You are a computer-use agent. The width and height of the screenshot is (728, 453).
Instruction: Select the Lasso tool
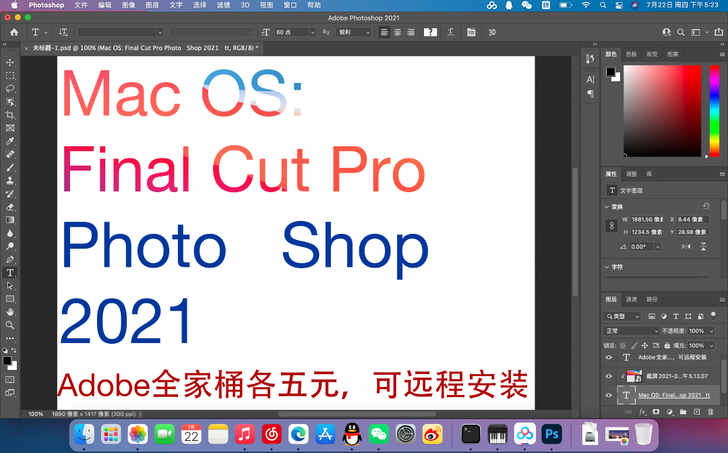pyautogui.click(x=10, y=89)
